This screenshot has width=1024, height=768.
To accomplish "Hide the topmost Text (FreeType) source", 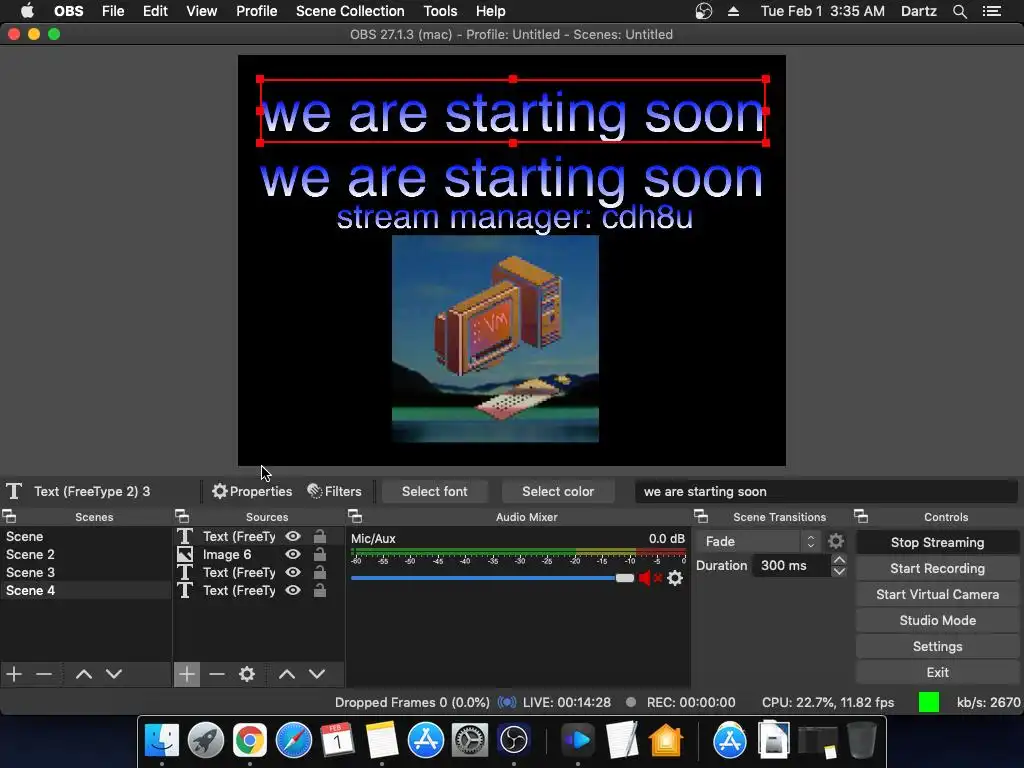I will point(293,536).
